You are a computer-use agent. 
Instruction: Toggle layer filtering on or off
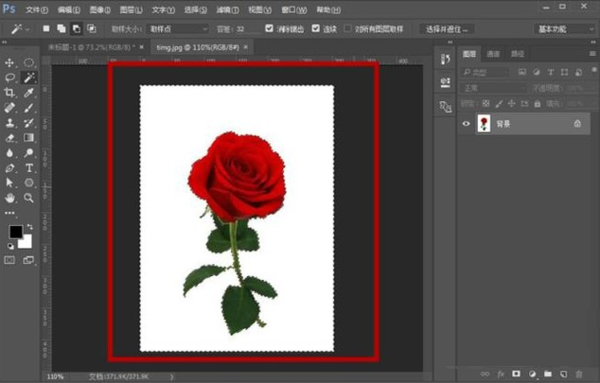594,70
